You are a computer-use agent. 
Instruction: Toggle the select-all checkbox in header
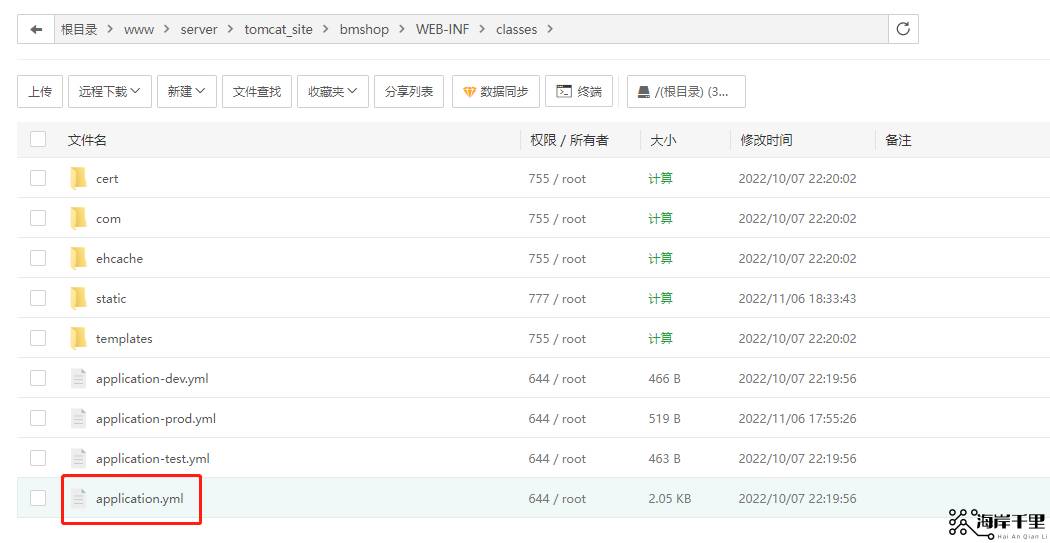click(38, 140)
